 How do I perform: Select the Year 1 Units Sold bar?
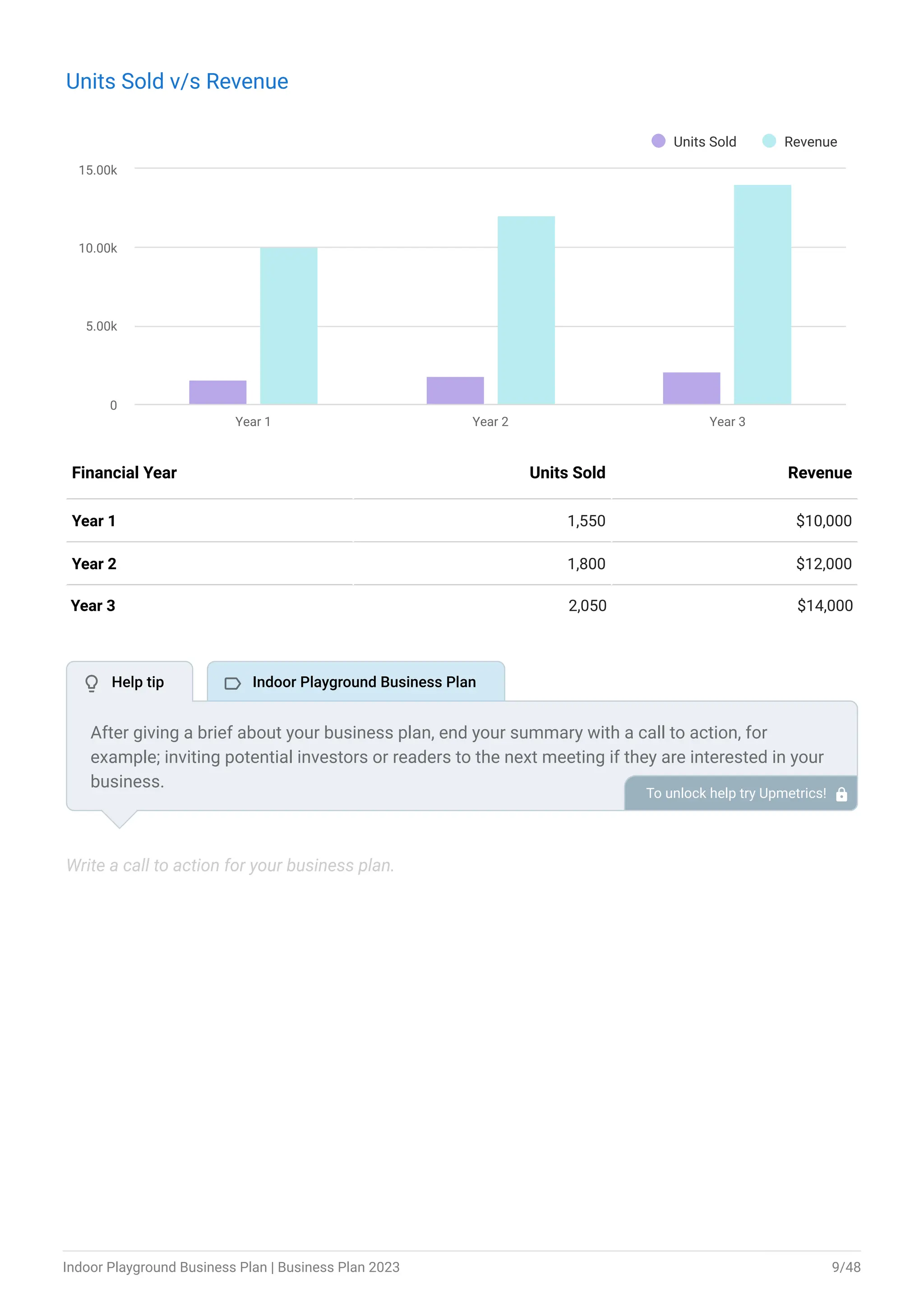[x=218, y=392]
